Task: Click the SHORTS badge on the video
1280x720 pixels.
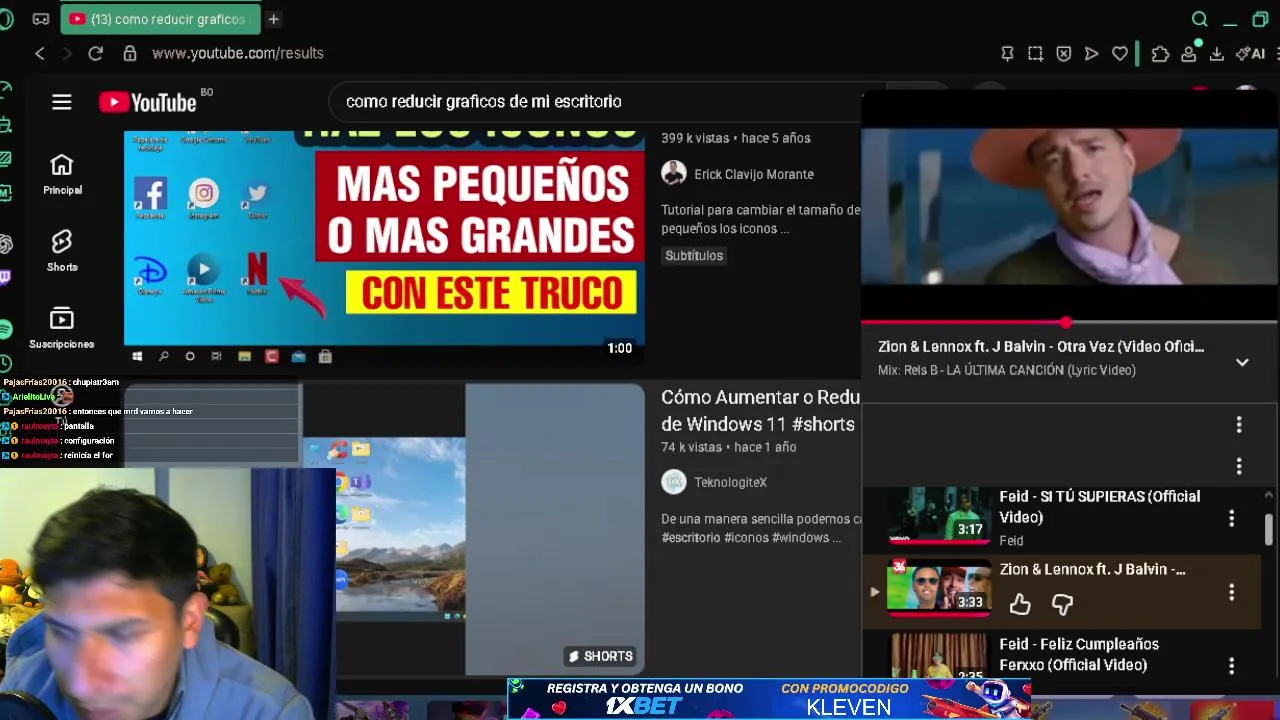Action: (600, 656)
